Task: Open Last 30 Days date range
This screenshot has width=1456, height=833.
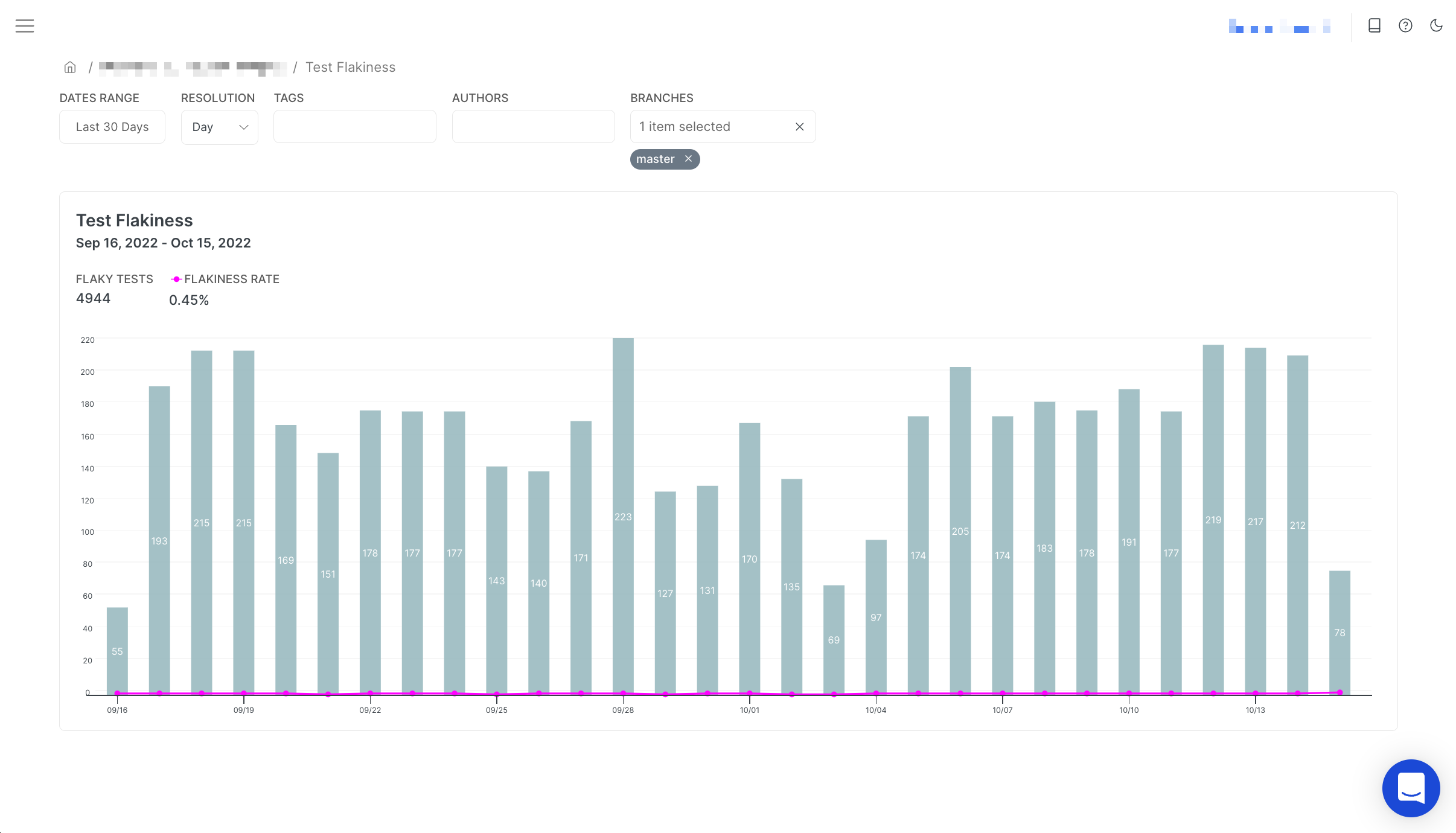Action: click(112, 127)
